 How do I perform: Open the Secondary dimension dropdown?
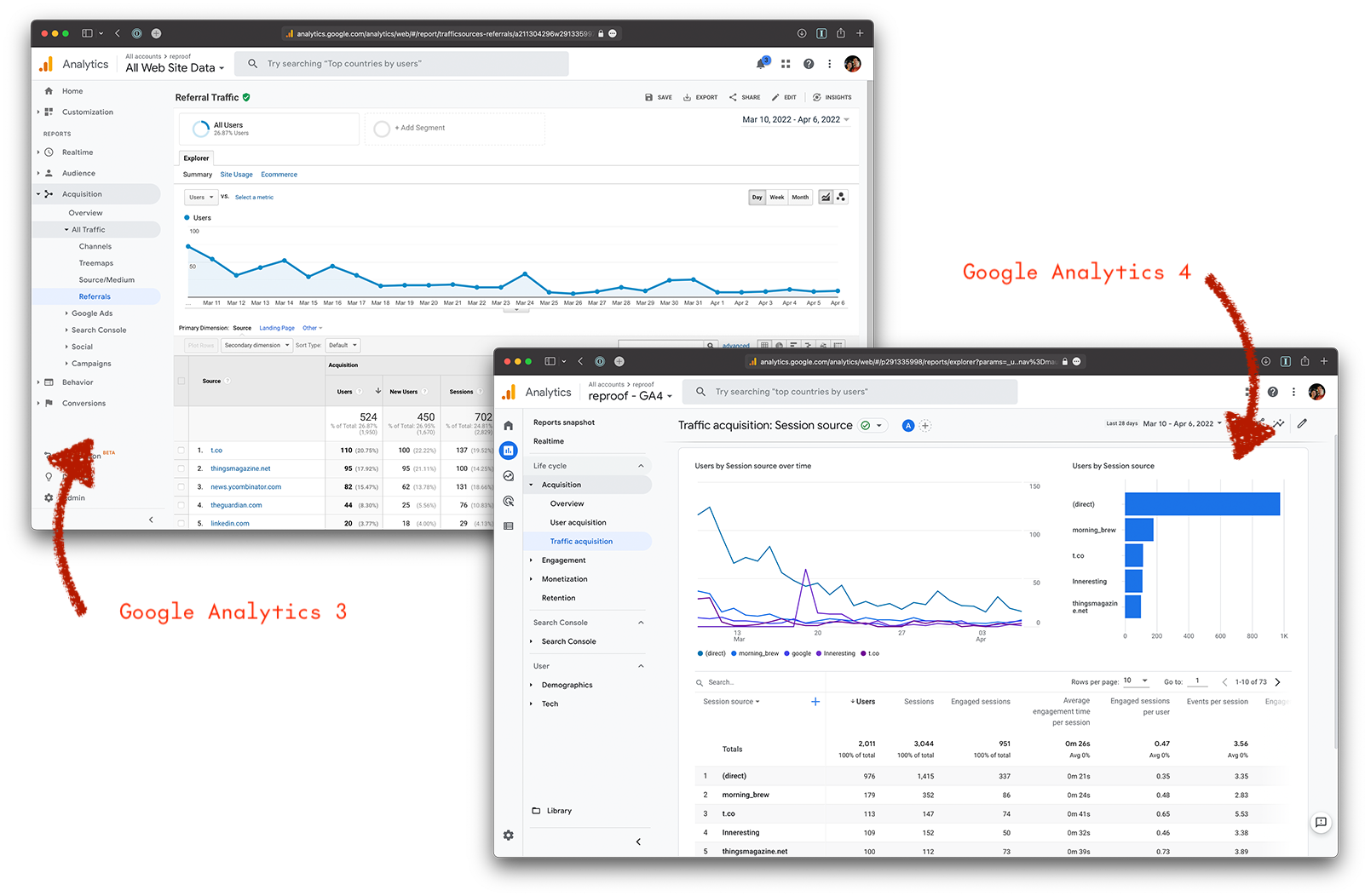pyautogui.click(x=256, y=345)
